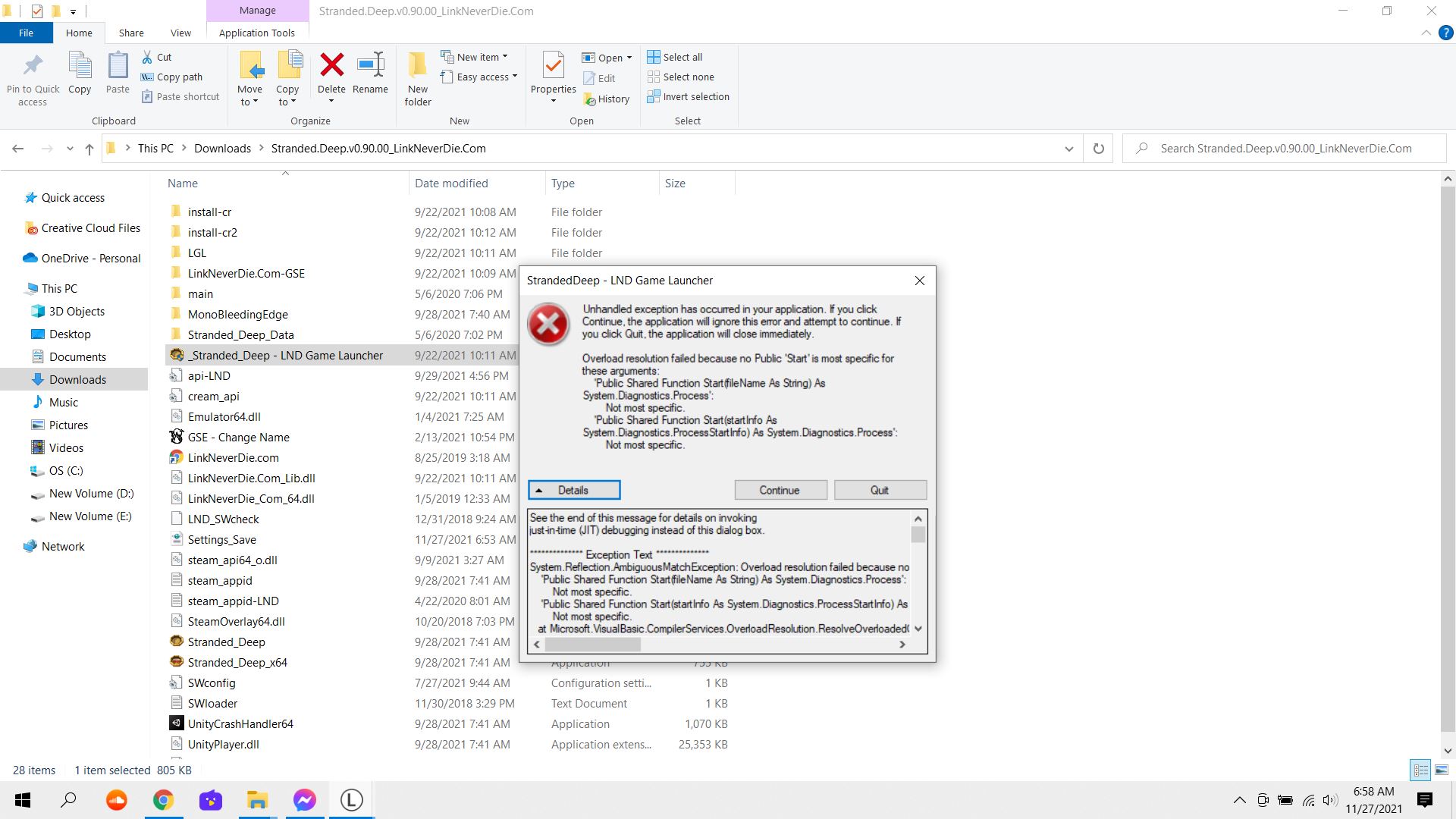Image resolution: width=1456 pixels, height=819 pixels.
Task: Click the Cut scissors icon
Action: pos(147,57)
